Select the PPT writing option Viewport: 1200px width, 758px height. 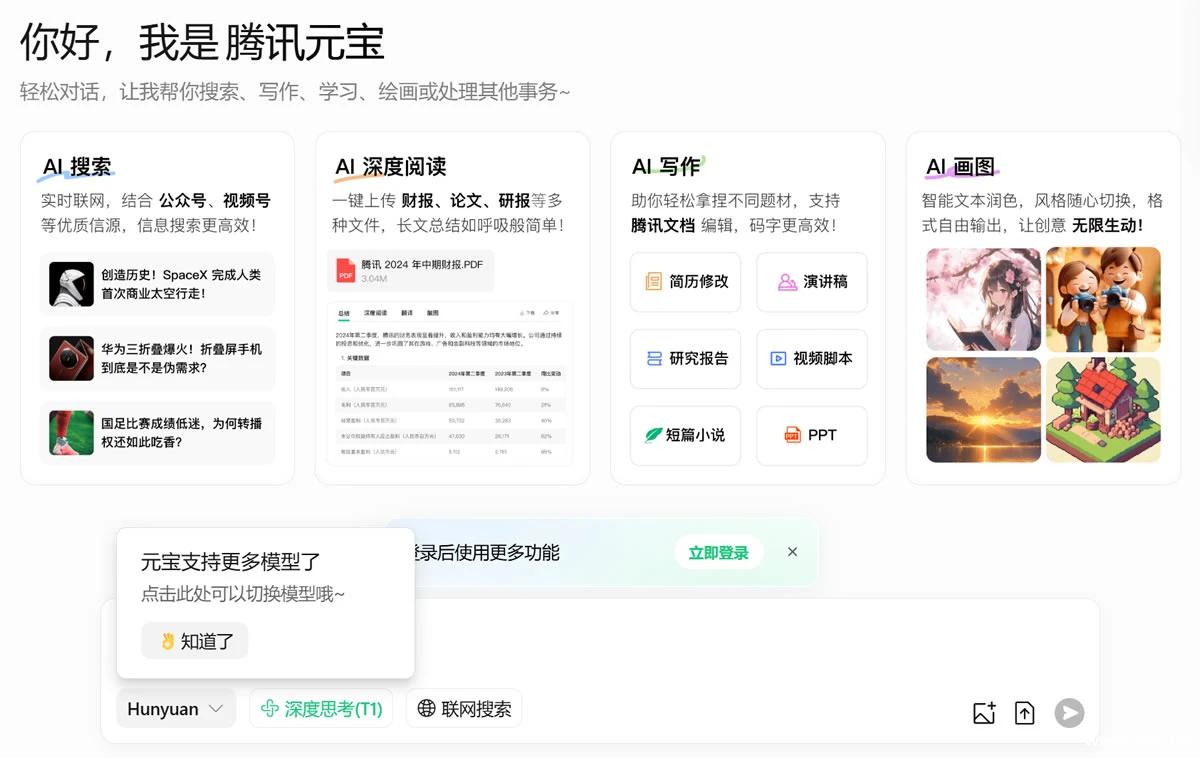pos(811,435)
